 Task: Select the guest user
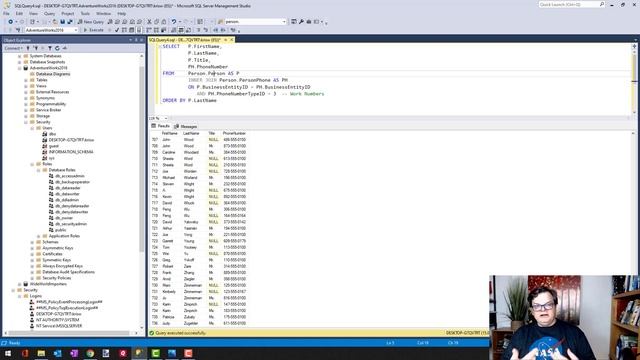coord(54,146)
